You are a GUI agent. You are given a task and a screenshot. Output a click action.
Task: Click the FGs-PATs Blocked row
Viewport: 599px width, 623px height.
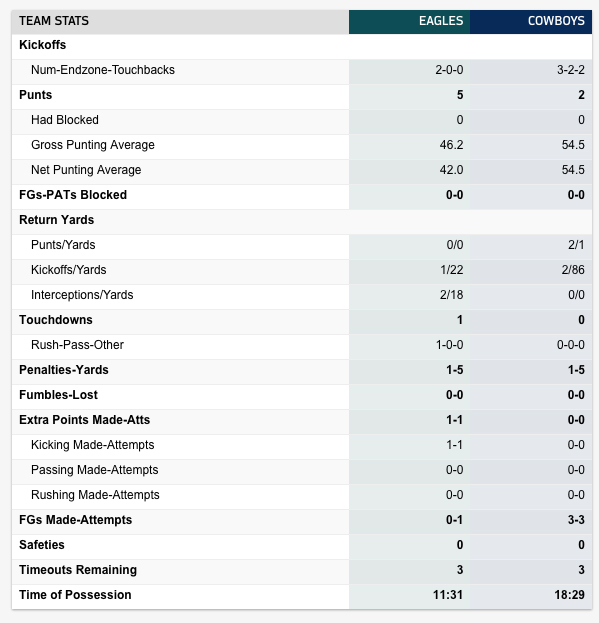click(x=302, y=195)
